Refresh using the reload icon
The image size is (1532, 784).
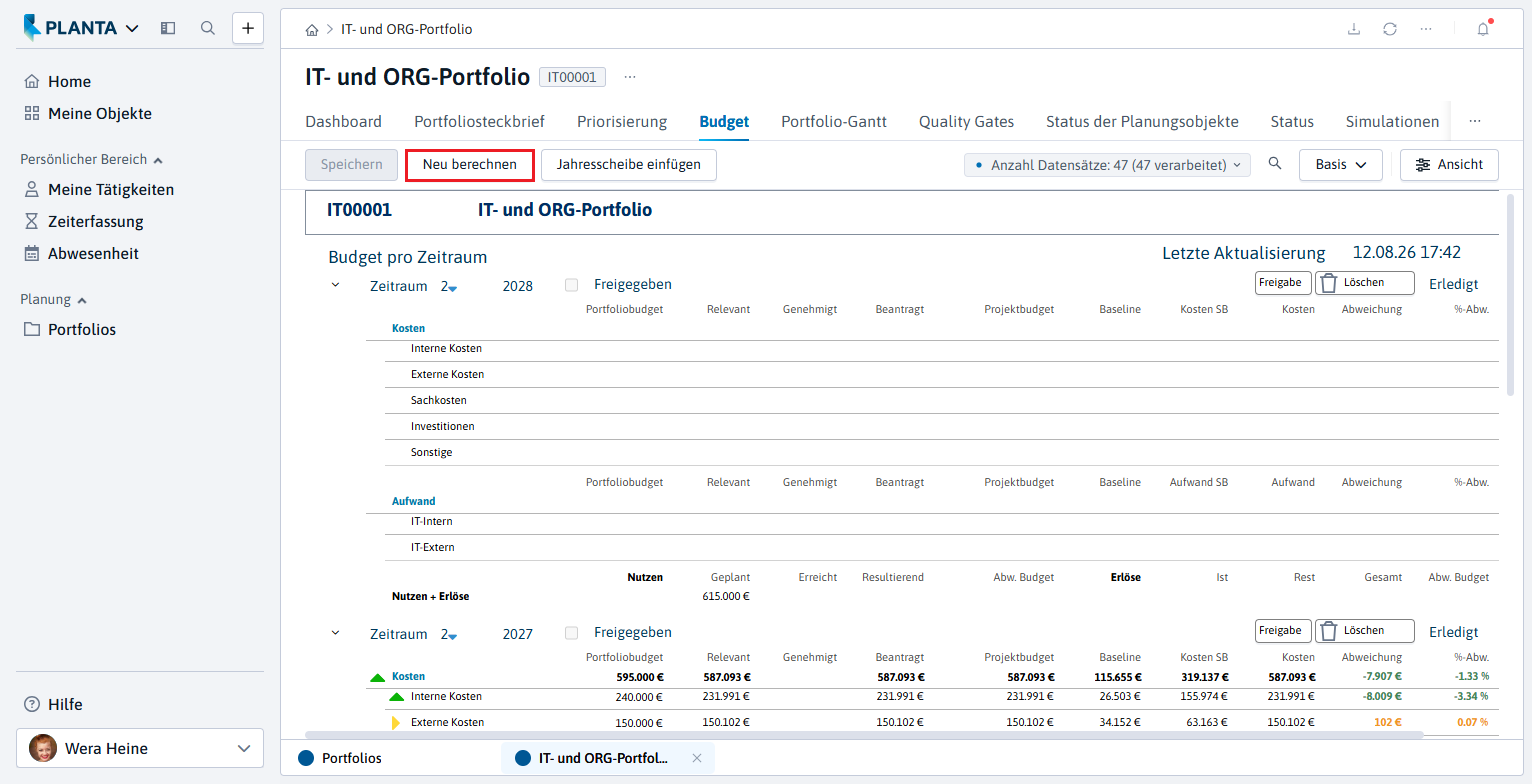tap(1390, 29)
